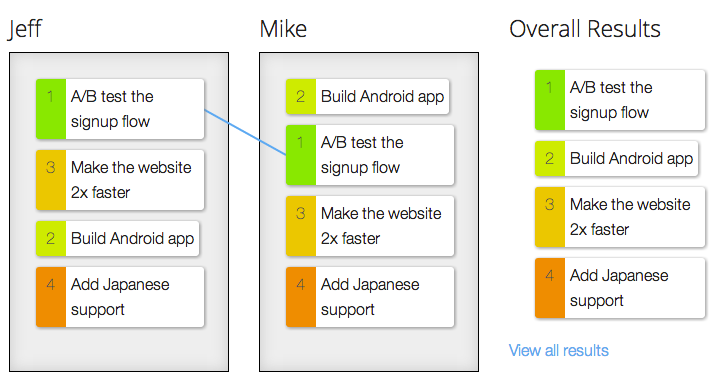The height and width of the screenshot is (385, 722).
Task: Click lime rank 2 badge in Mike's list
Action: (x=301, y=97)
